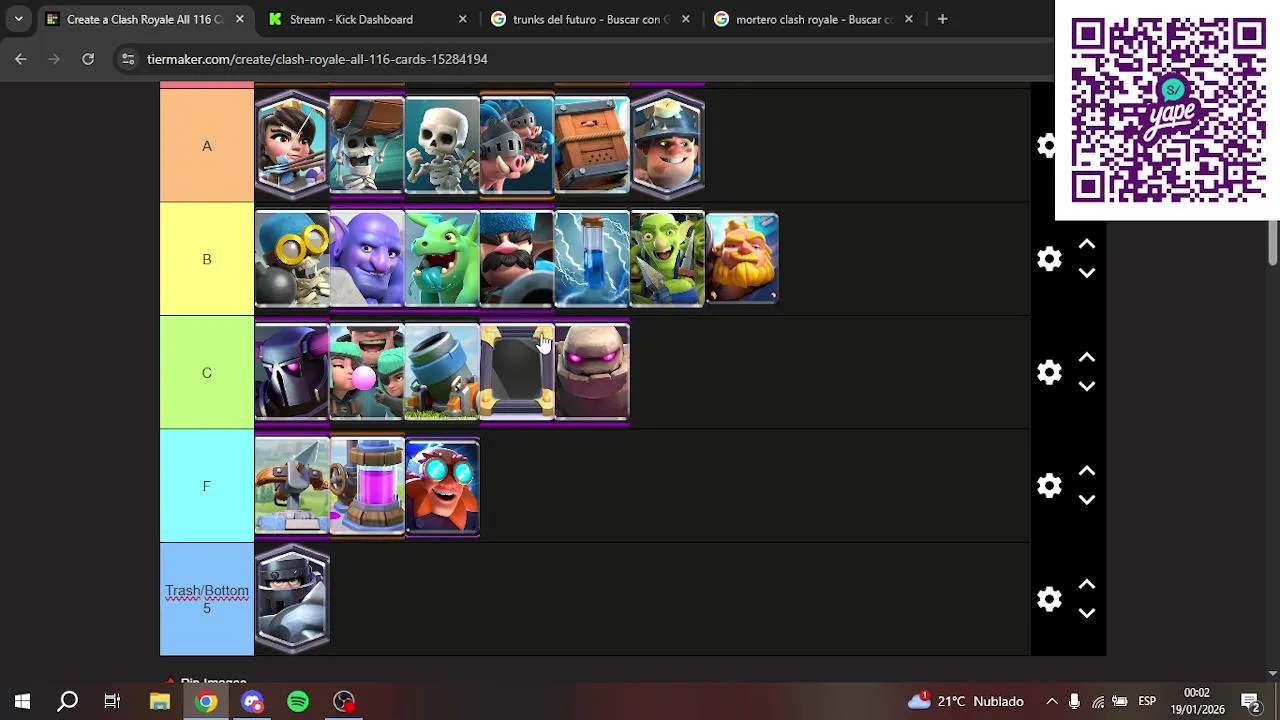
Task: Go back to previous page
Action: 21,59
